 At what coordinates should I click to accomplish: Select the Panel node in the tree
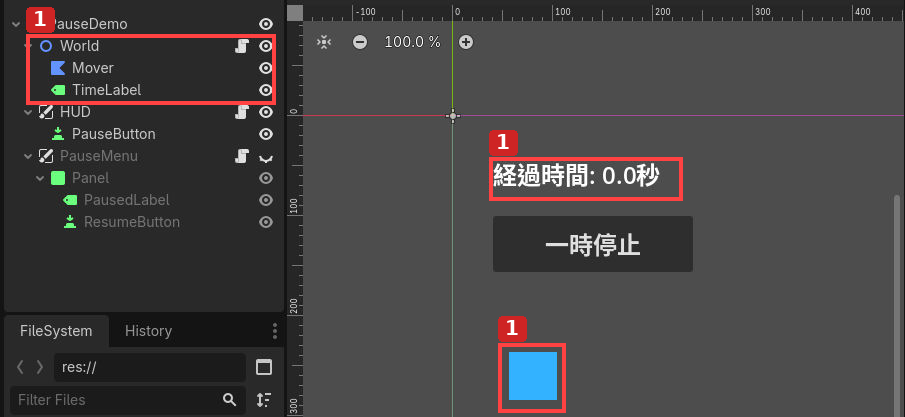coord(91,178)
